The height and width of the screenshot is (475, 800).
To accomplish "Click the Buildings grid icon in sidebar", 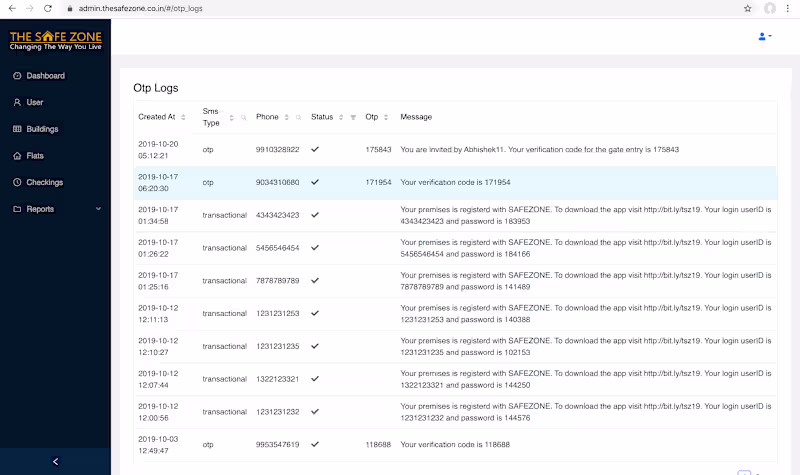I will [17, 129].
